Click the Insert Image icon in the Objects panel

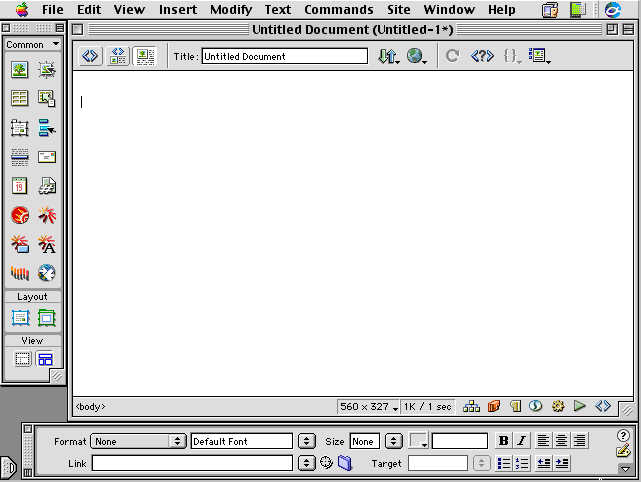click(x=19, y=70)
